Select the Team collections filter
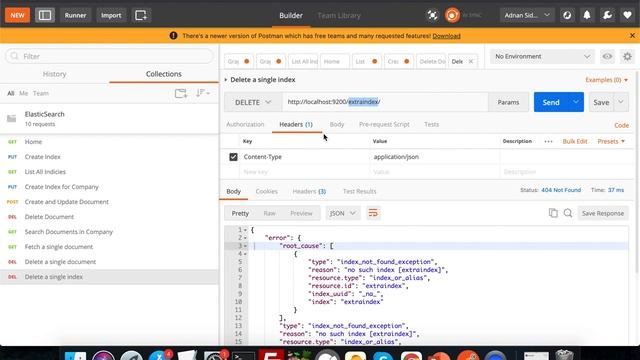The image size is (640, 360). pyautogui.click(x=41, y=93)
